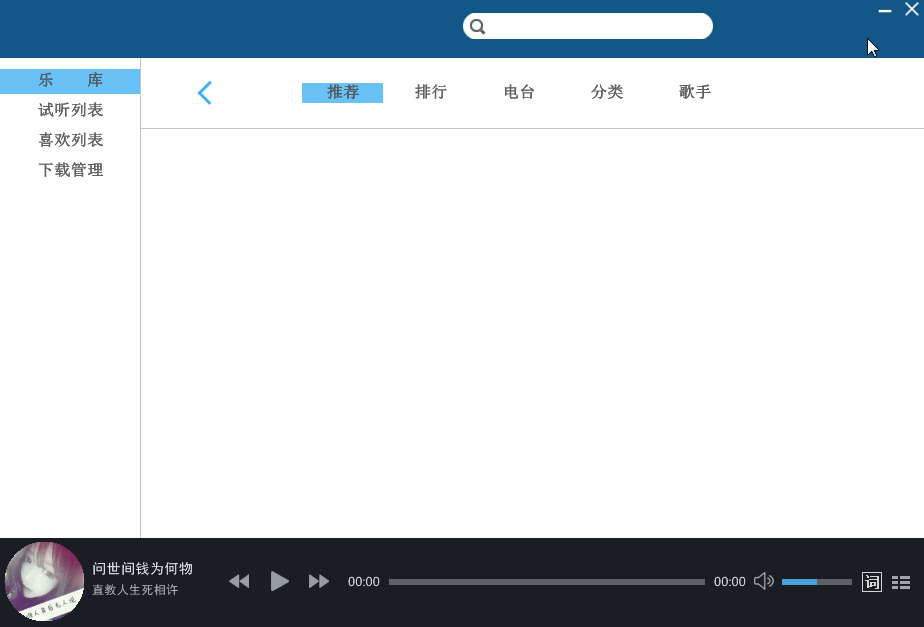
Task: Minimize the music player window
Action: (x=885, y=11)
